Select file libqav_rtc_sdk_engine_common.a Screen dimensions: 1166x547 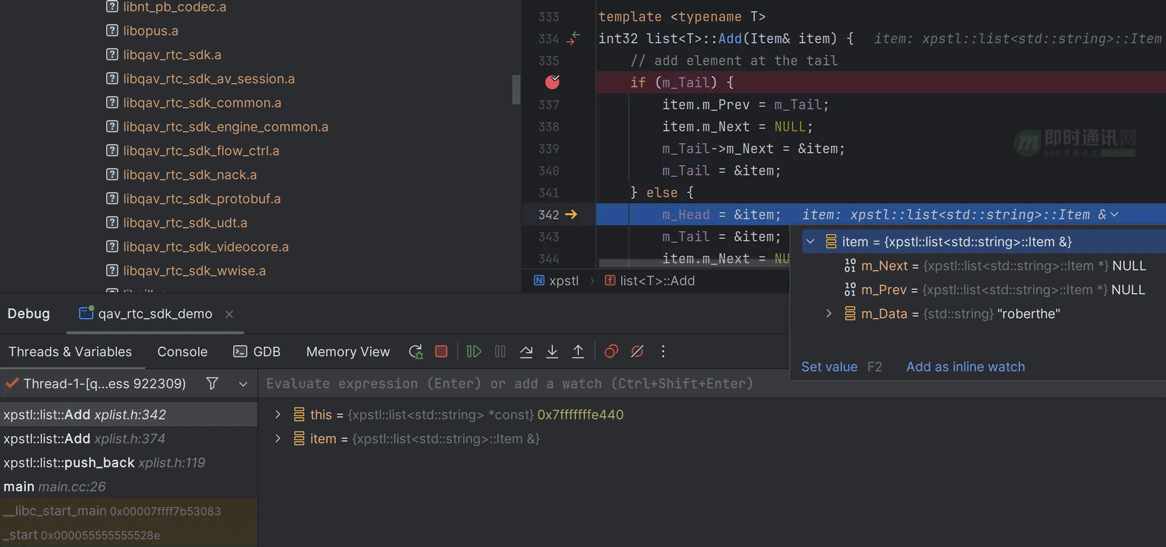pos(225,127)
